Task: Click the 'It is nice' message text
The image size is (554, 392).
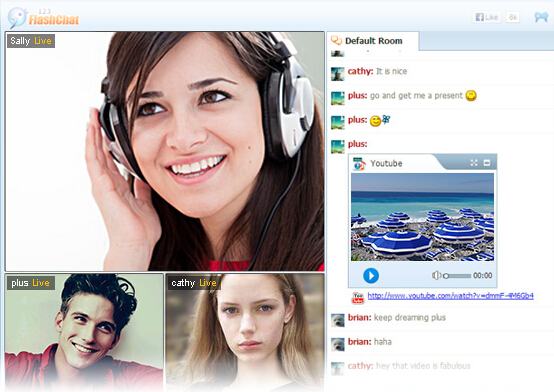Action: (x=391, y=71)
